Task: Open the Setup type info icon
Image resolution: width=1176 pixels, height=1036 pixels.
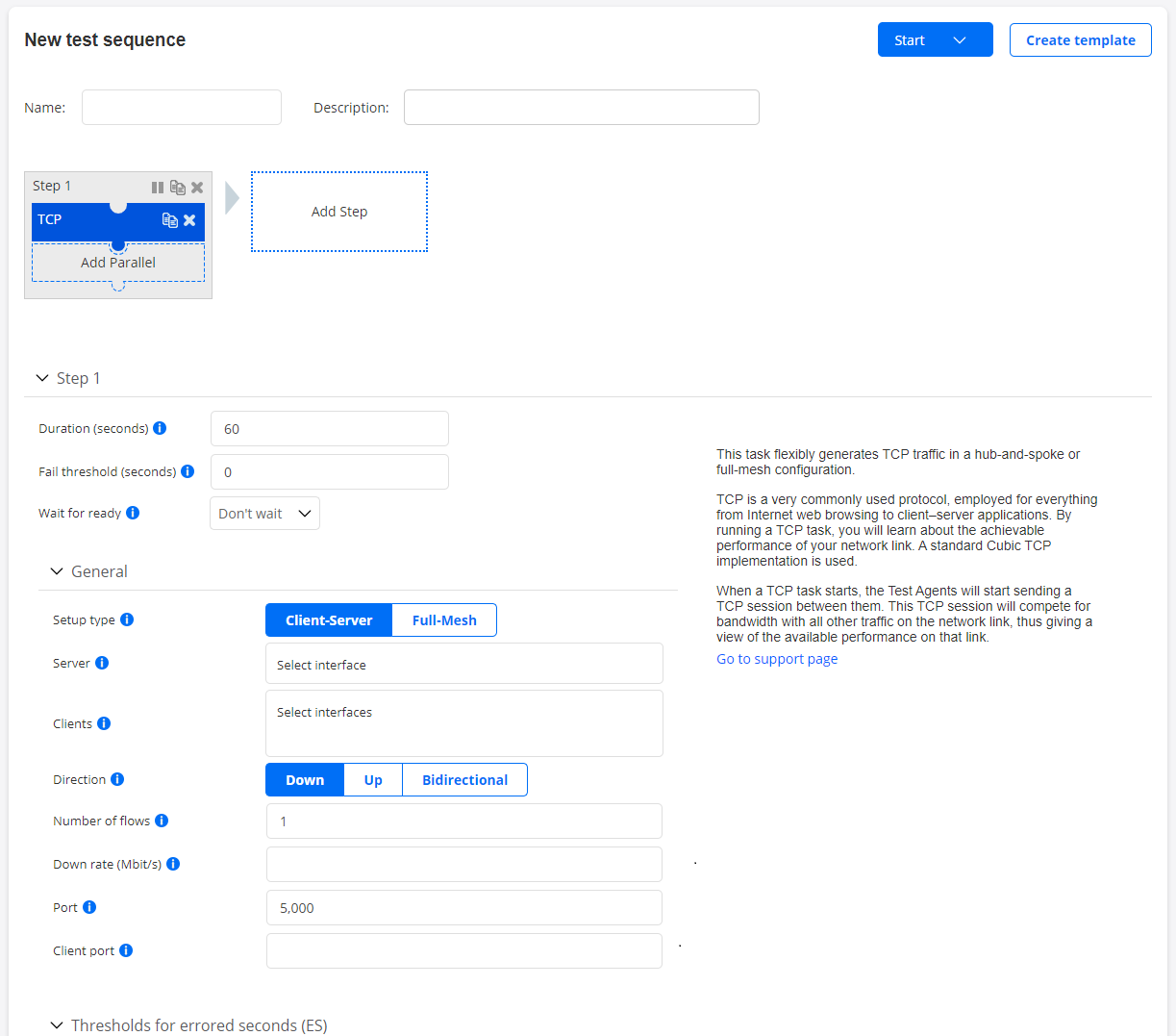Action: (126, 619)
